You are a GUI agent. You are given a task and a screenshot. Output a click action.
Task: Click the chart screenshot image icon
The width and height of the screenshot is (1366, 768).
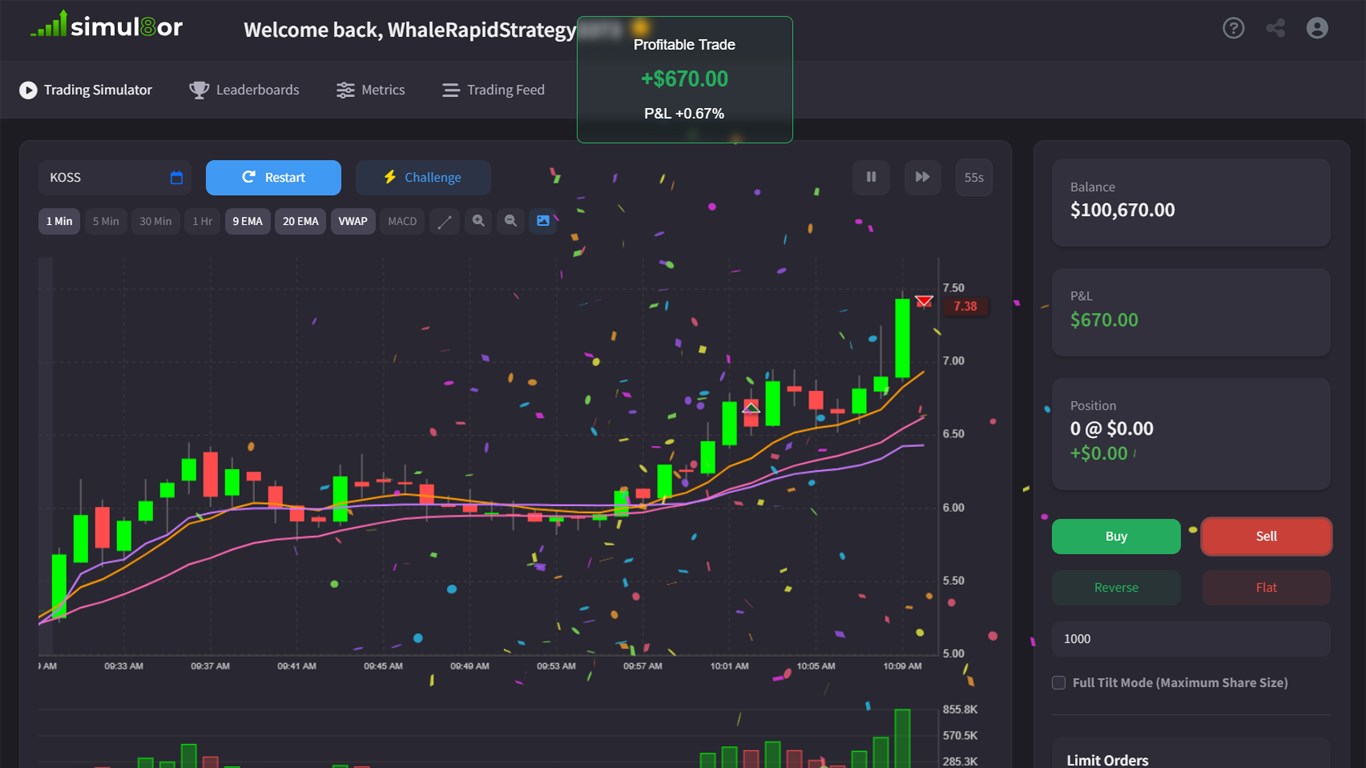tap(543, 221)
